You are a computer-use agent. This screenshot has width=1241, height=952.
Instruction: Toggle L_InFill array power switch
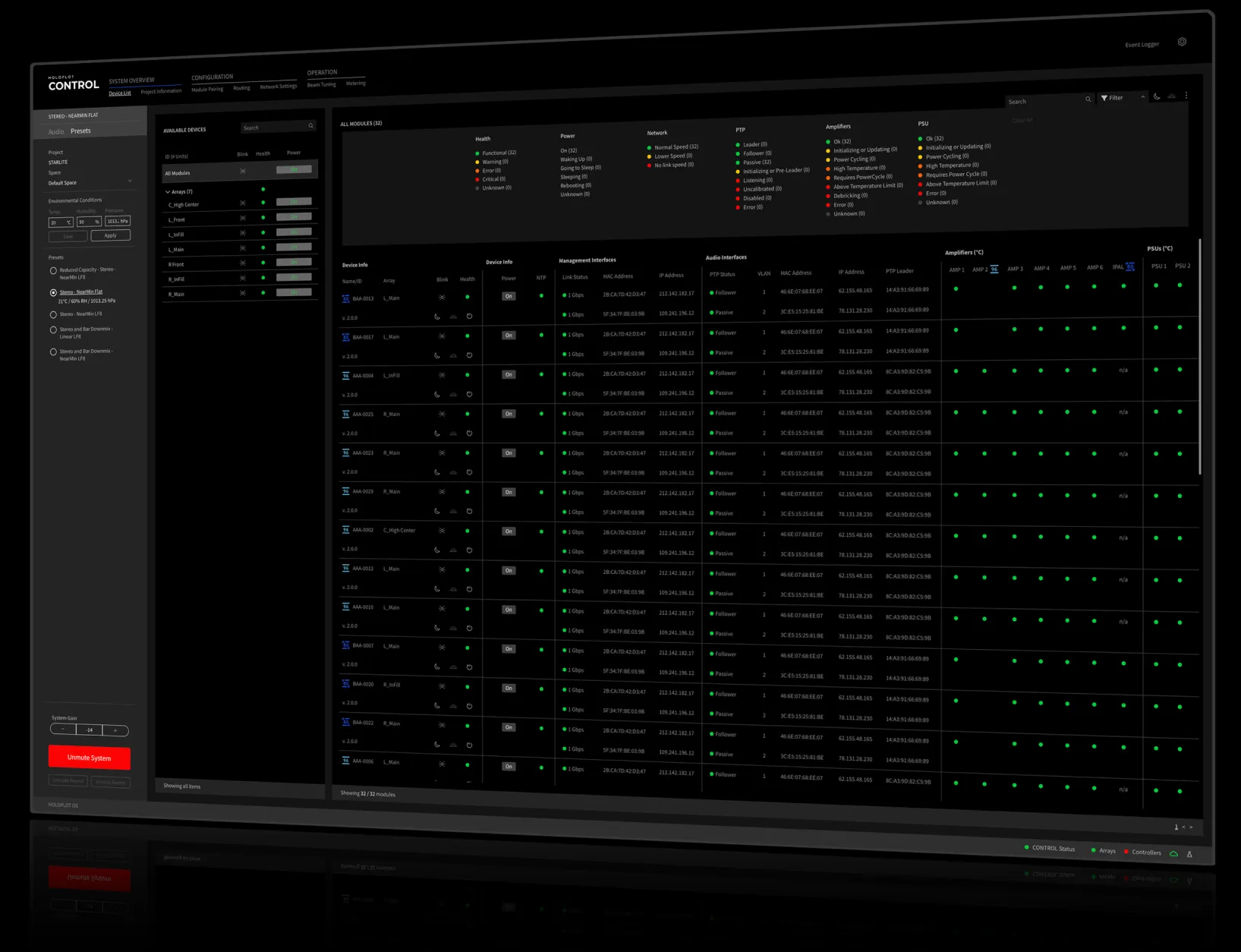pyautogui.click(x=294, y=232)
